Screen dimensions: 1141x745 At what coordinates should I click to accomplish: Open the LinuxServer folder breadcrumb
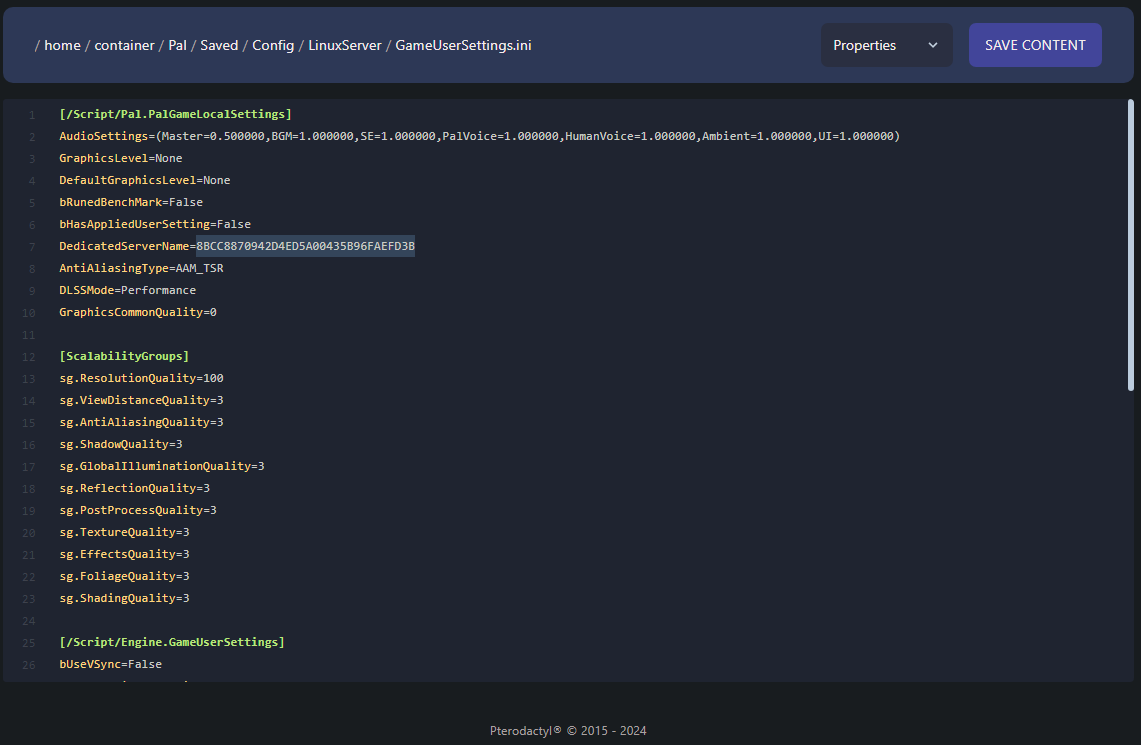[x=345, y=45]
